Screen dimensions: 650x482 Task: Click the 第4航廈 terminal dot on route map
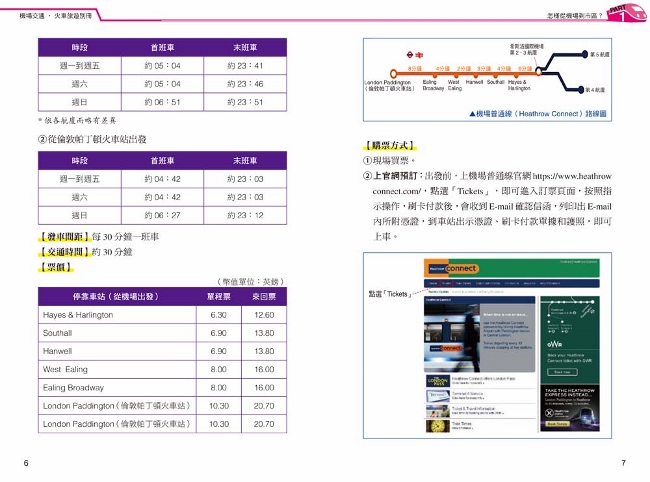(581, 90)
